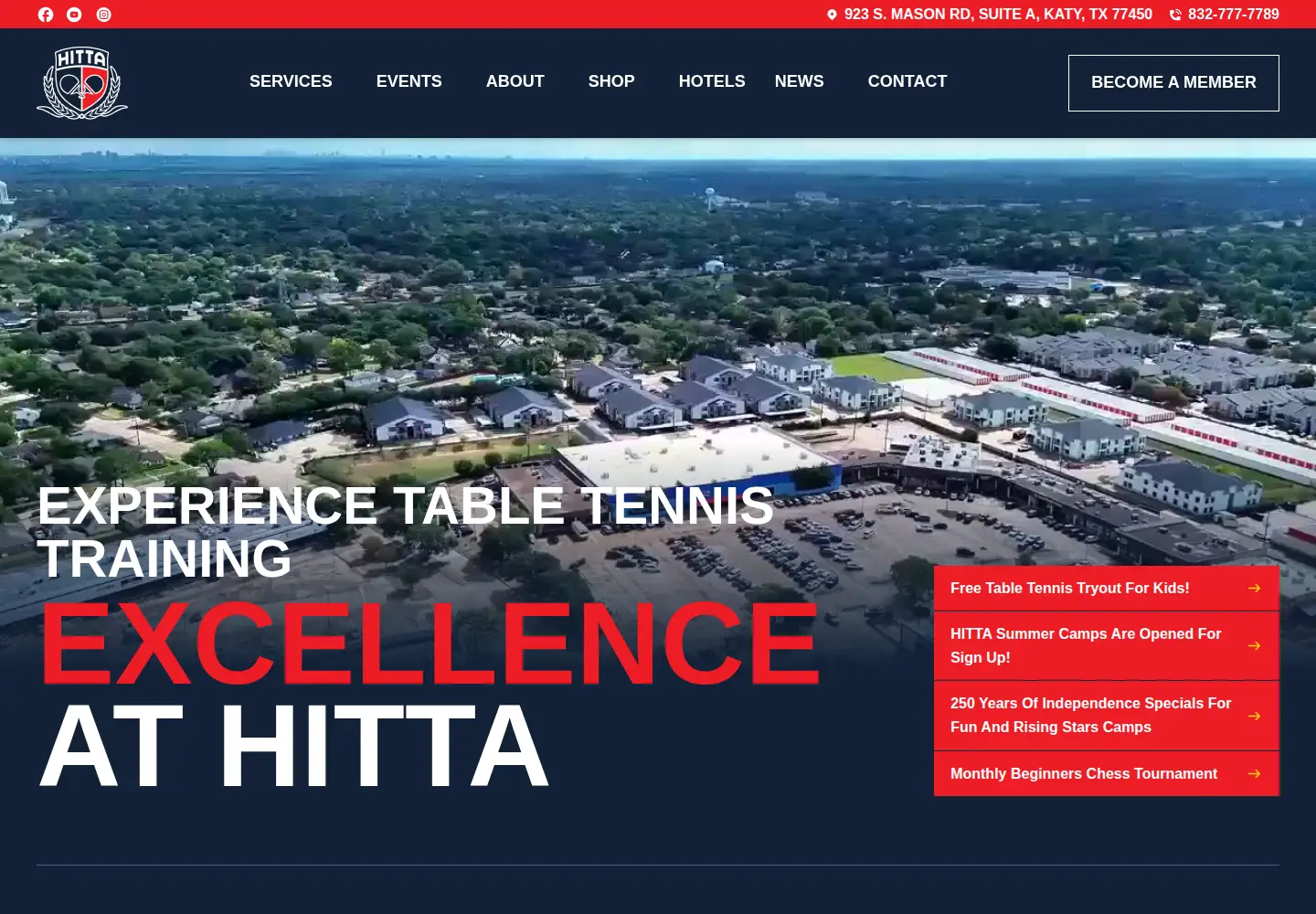The width and height of the screenshot is (1316, 914).
Task: Click the red EXCELLENCE headline text
Action: (x=430, y=643)
